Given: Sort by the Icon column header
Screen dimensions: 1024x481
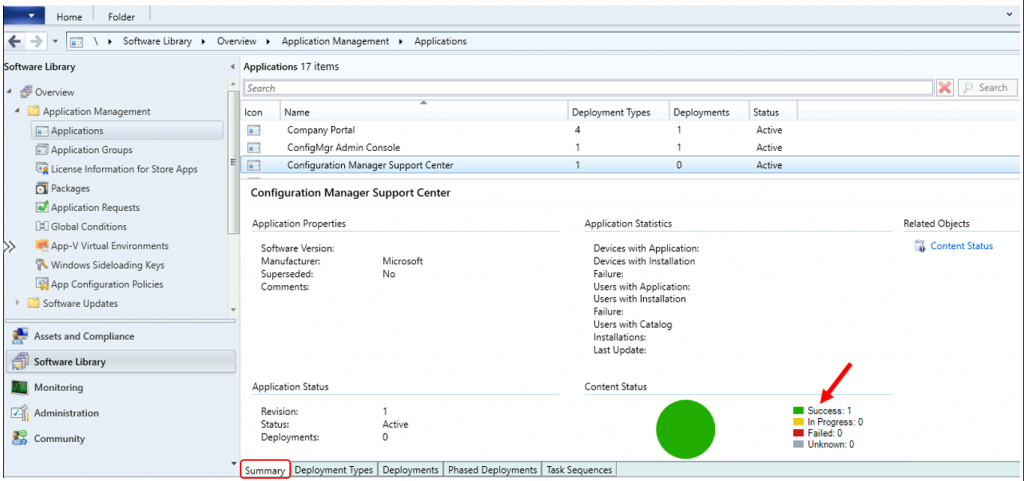Looking at the screenshot, I should coord(261,112).
